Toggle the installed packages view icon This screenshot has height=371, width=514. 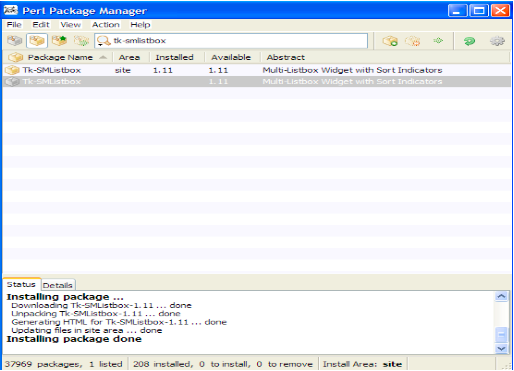(37, 41)
